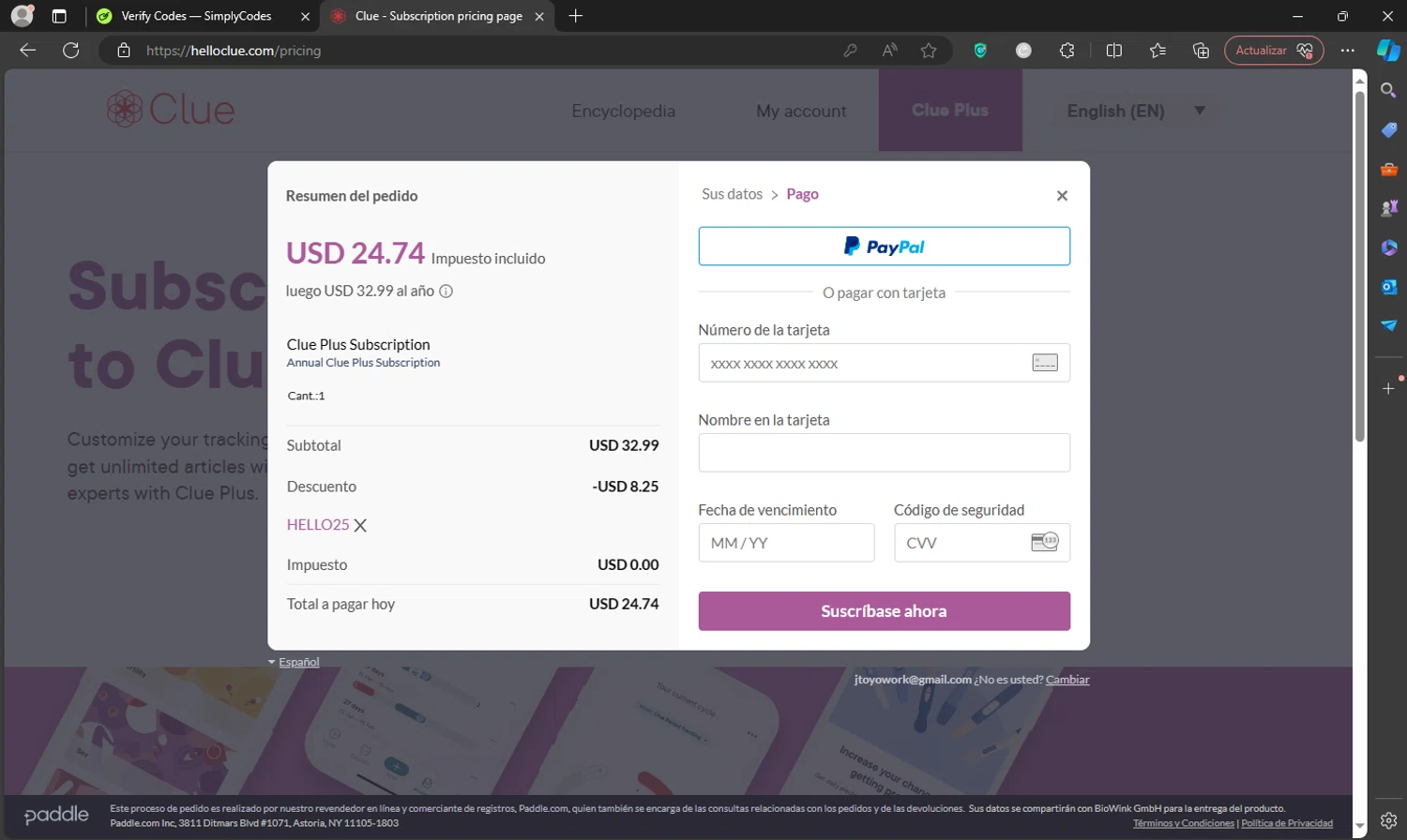Select the Clue Plus menu item

click(x=950, y=110)
